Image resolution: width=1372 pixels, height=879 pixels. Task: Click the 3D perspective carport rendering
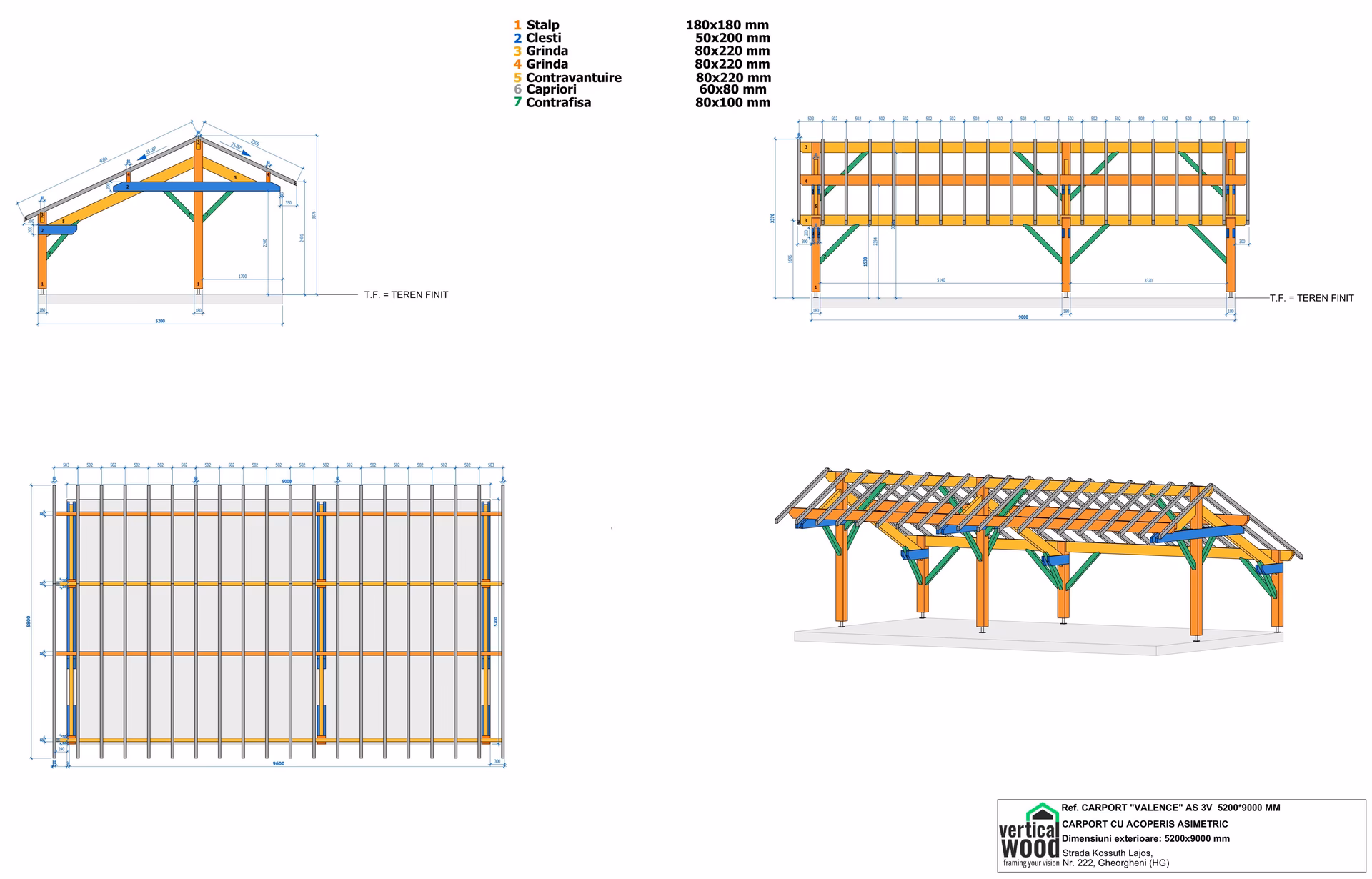tap(1038, 560)
